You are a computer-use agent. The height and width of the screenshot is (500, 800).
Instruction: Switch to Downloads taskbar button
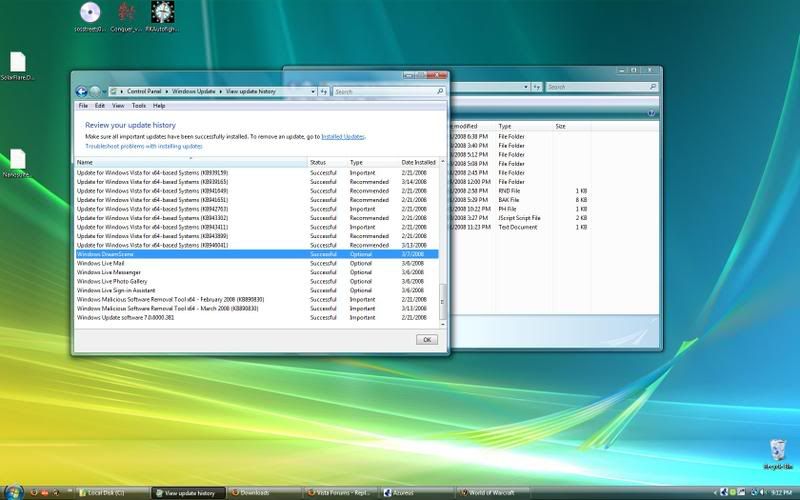coord(265,493)
